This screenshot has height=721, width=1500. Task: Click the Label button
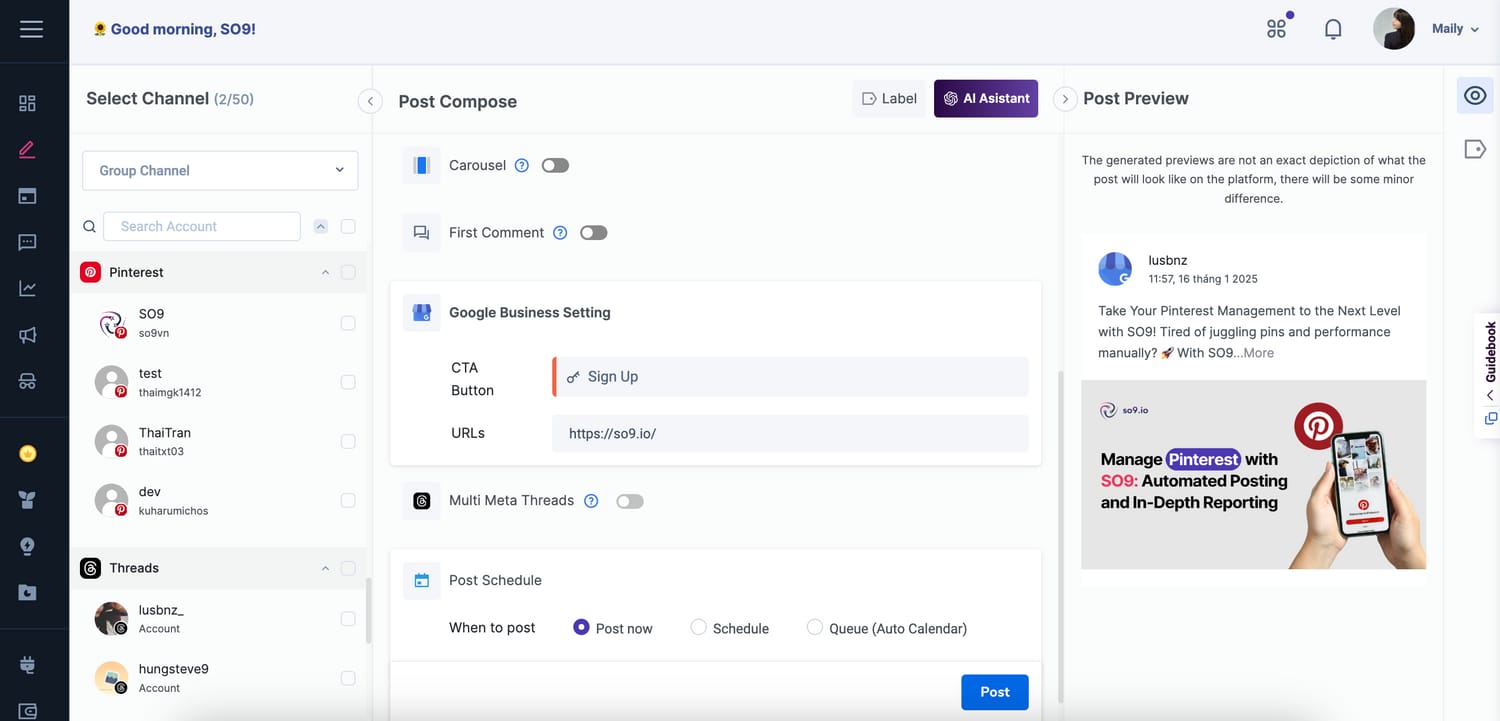[x=889, y=98]
